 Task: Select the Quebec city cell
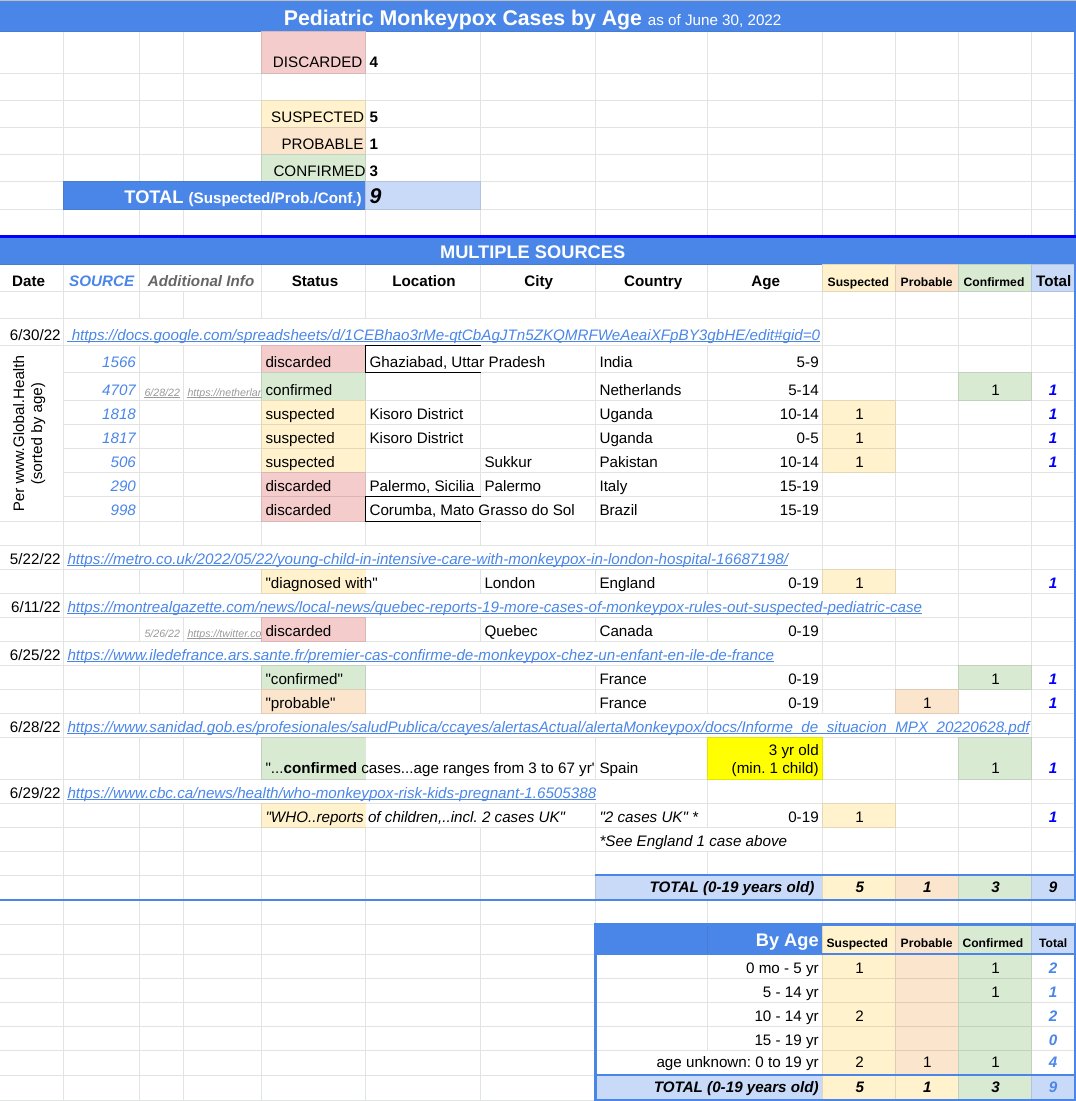tap(538, 631)
